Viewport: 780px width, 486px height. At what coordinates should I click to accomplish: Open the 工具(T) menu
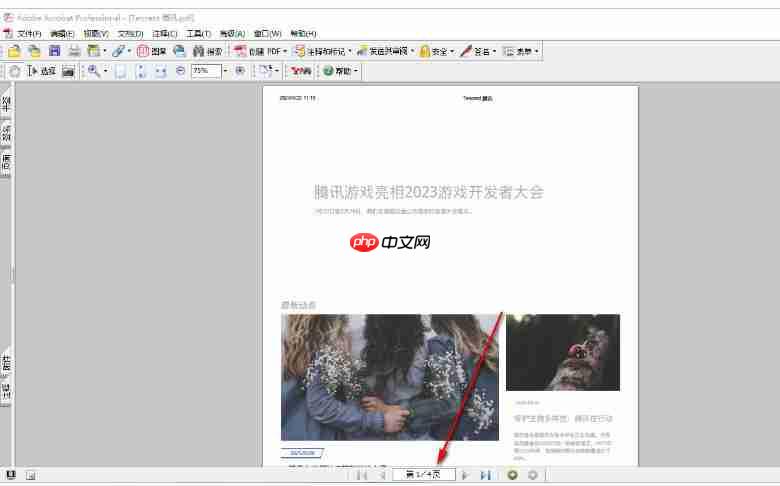198,34
